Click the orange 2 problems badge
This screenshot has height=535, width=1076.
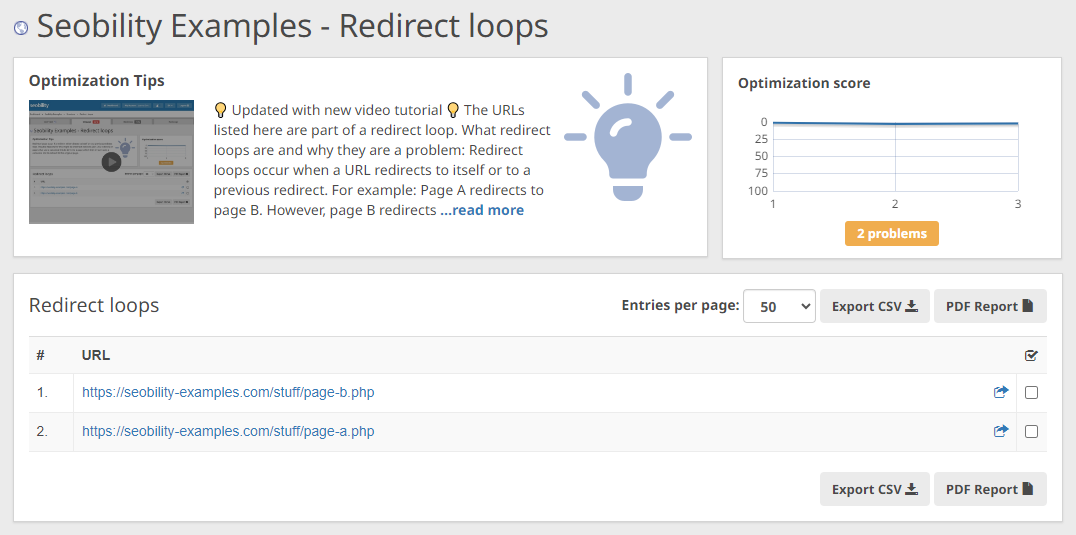click(891, 233)
